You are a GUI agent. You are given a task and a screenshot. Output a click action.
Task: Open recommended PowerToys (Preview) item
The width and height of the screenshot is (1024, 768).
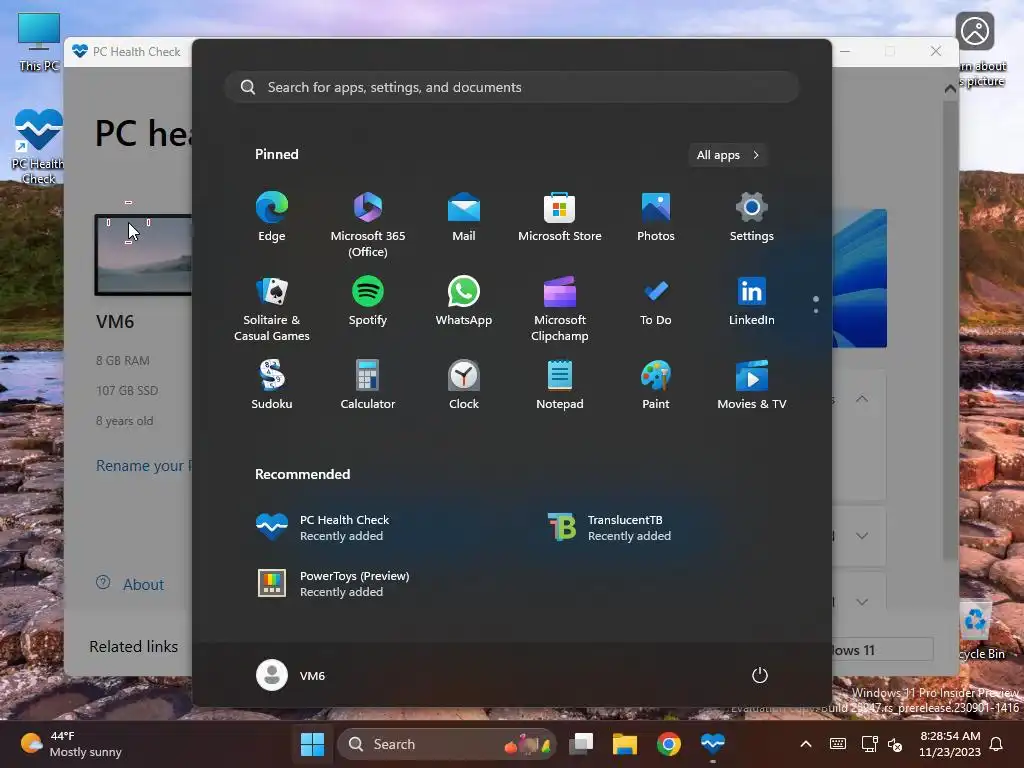click(x=333, y=583)
